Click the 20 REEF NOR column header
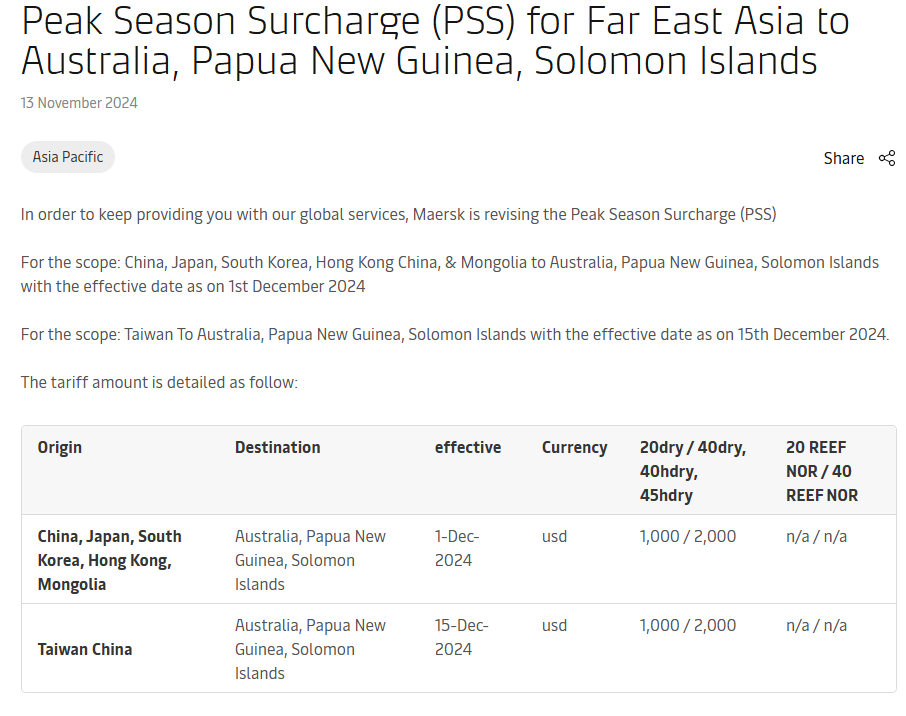 point(822,471)
